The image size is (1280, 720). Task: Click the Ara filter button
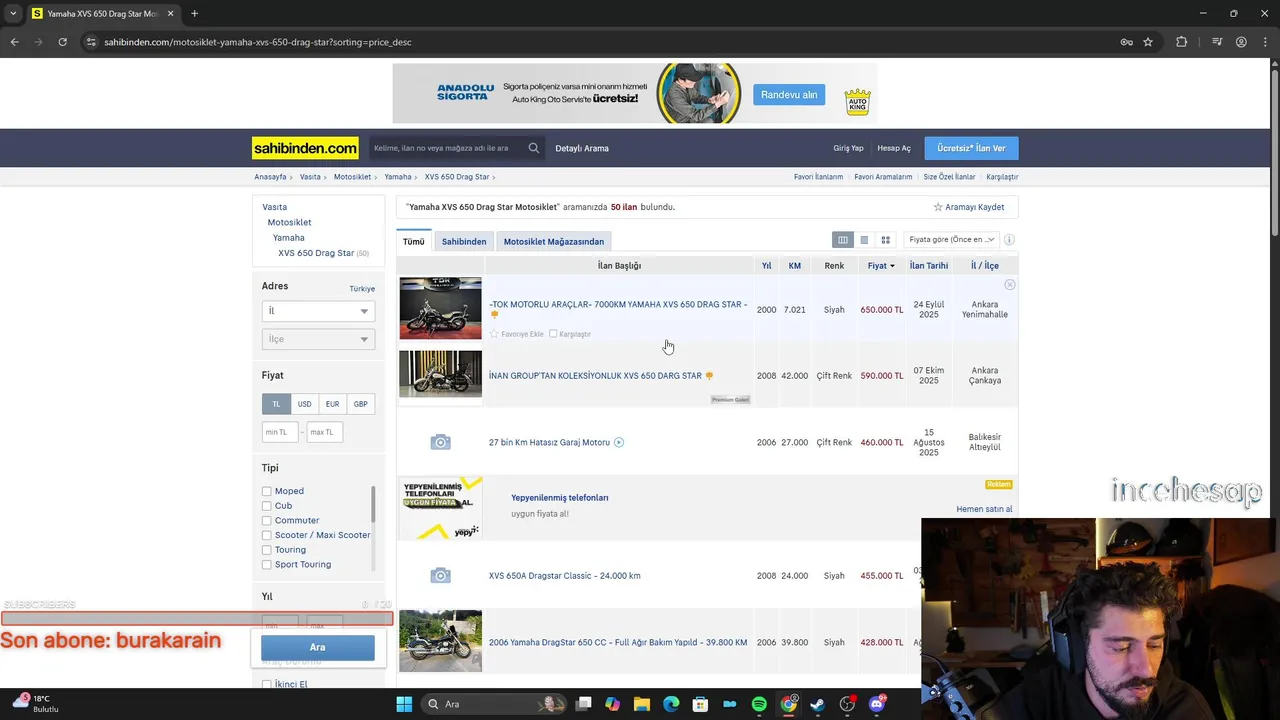click(318, 647)
